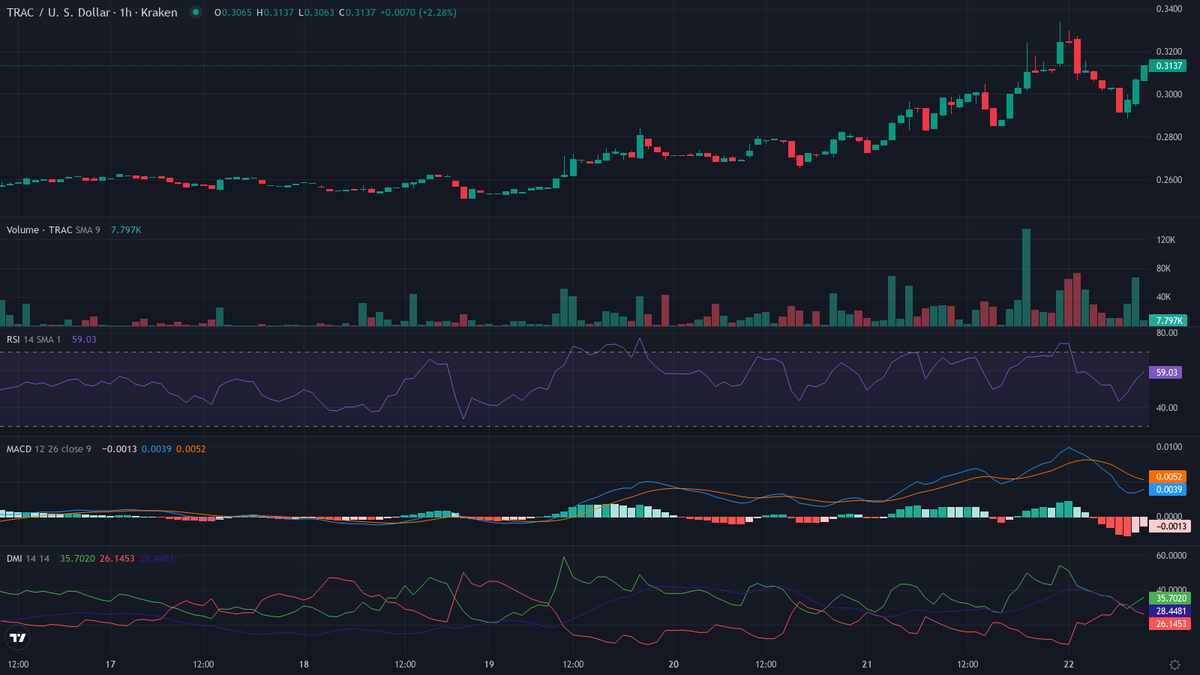Click the 60.0000 DMI axis label
Viewport: 1200px width, 675px height.
click(x=1170, y=555)
